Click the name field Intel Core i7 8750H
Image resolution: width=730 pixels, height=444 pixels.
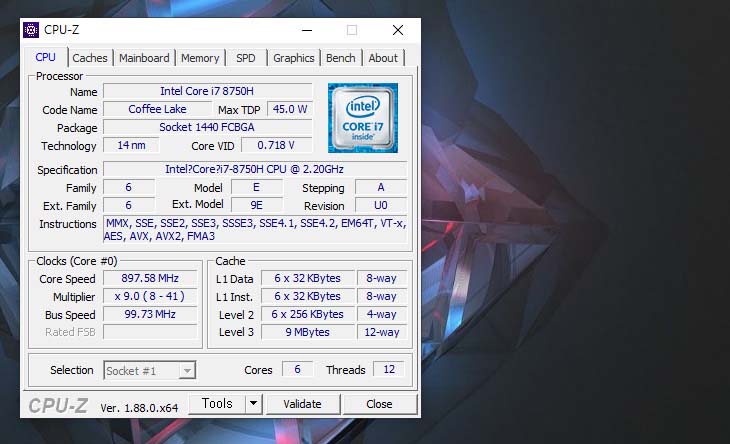coord(207,91)
